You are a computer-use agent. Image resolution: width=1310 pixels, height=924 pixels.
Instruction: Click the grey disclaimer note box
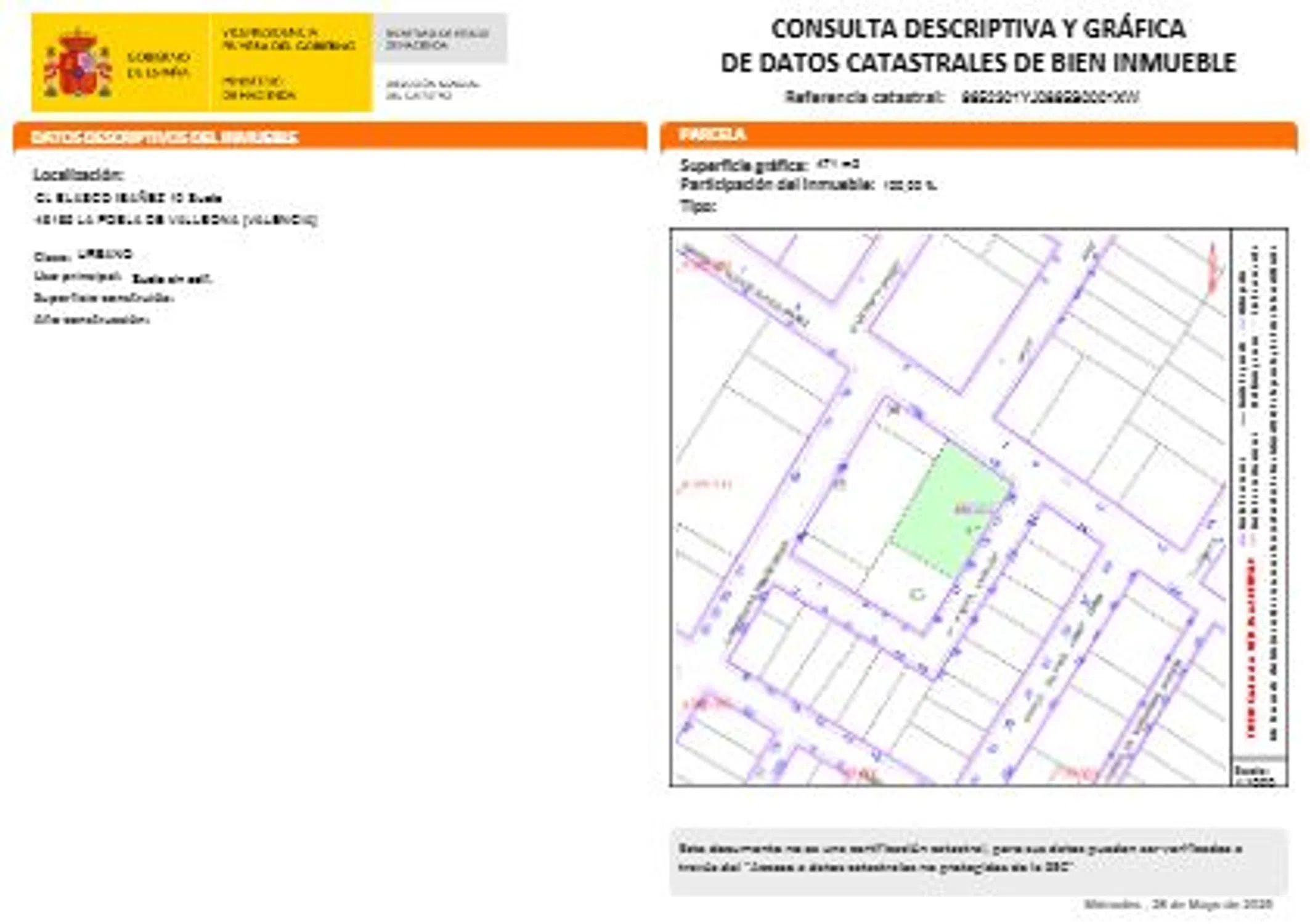[978, 861]
